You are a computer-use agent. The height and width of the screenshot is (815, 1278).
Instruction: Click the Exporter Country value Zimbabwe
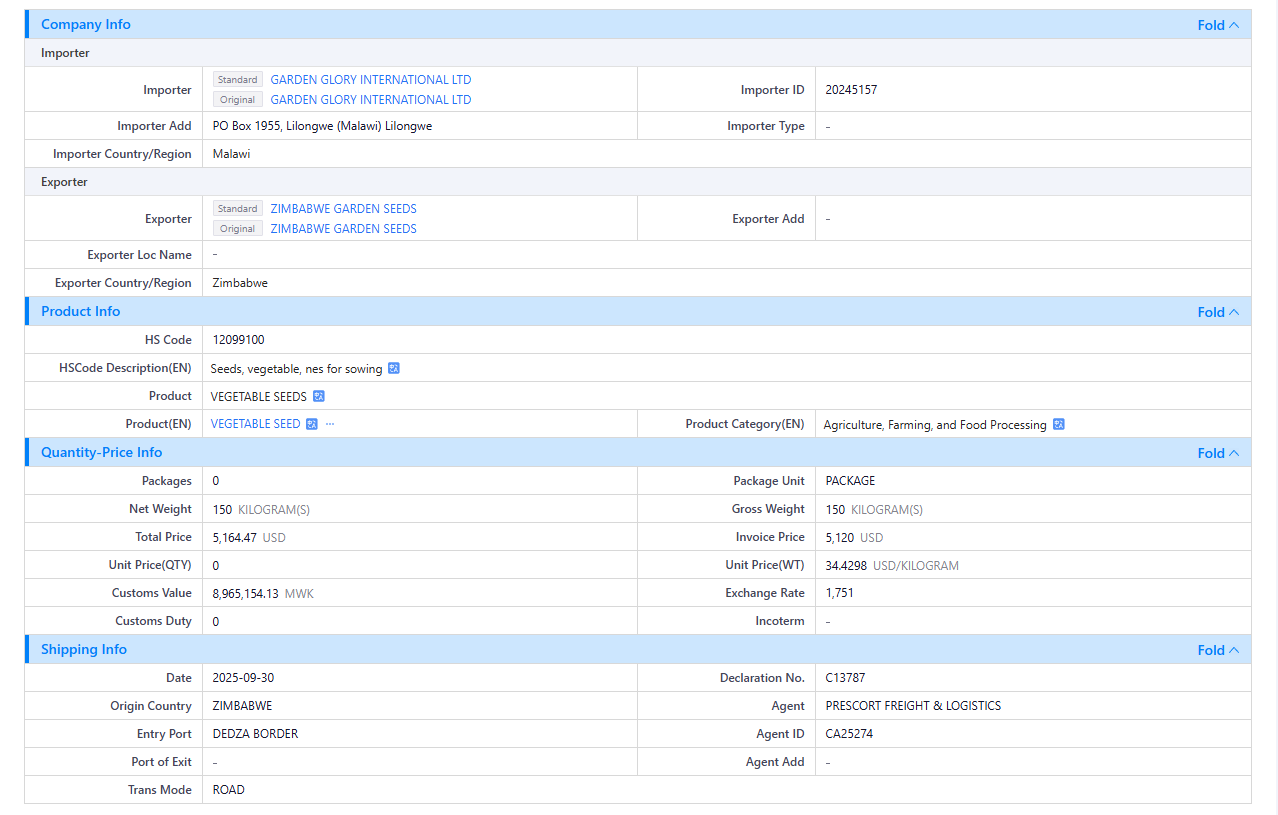[x=241, y=283]
